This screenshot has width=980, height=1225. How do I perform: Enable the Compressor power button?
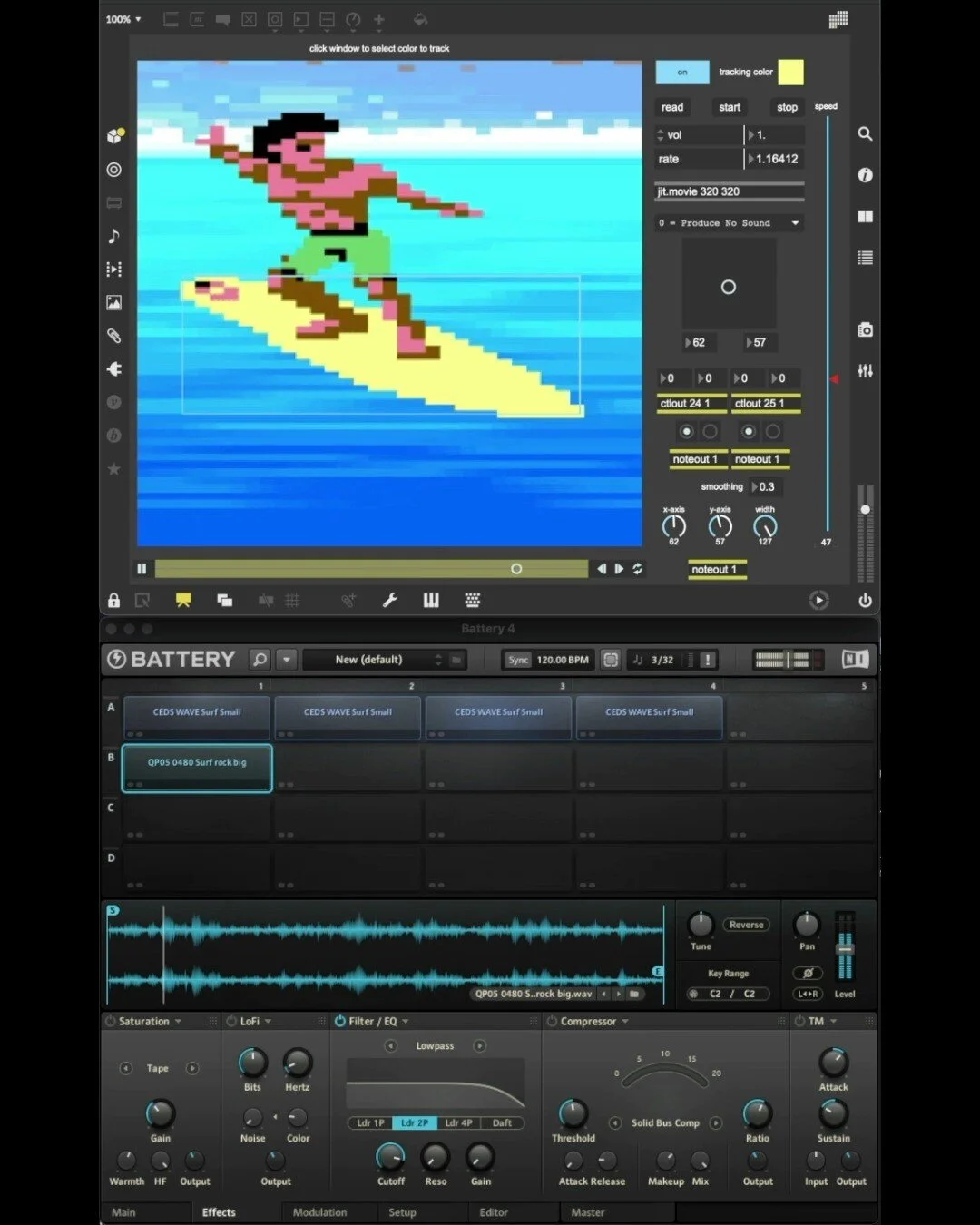coord(552,1021)
